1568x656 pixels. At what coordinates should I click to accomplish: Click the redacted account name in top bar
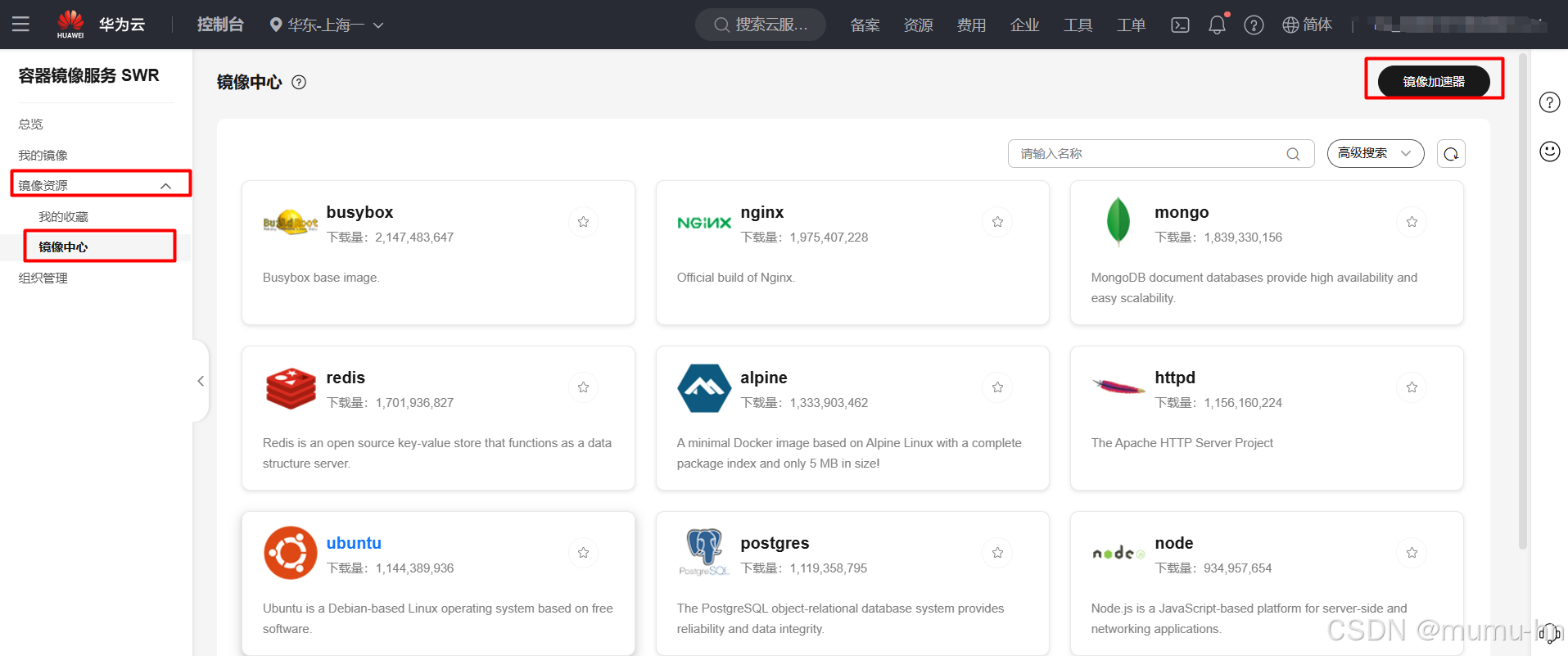(1461, 25)
